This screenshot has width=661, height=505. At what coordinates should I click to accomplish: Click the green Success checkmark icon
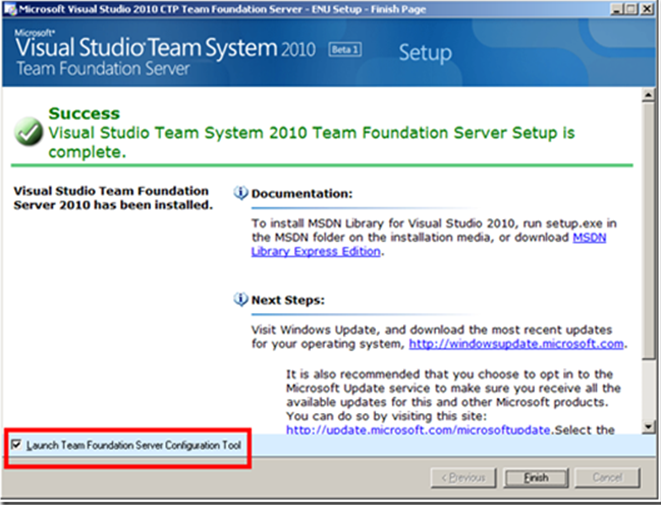pos(28,132)
